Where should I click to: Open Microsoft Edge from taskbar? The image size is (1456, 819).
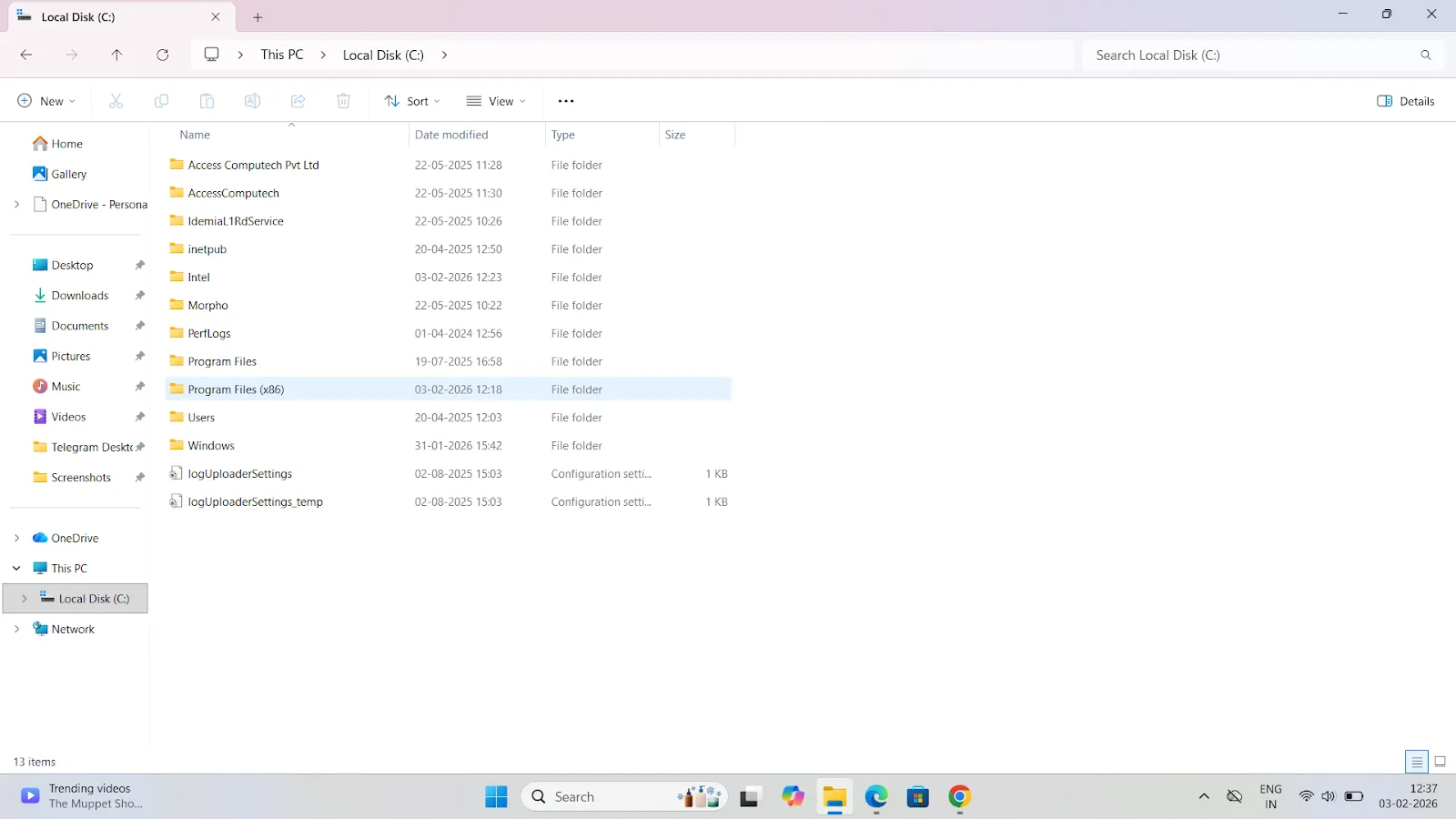pos(876,797)
